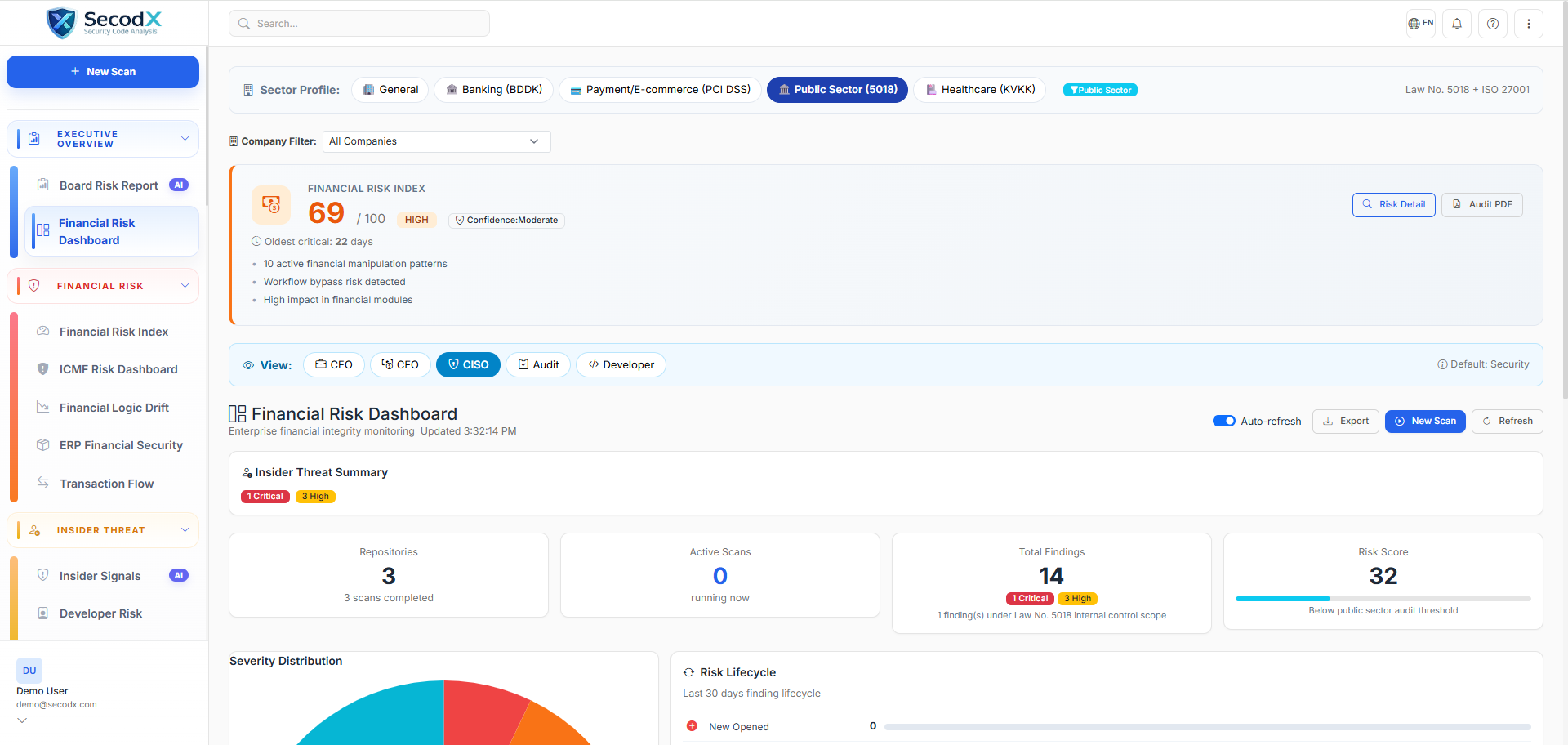Click the New Opened red plus icon
Image resolution: width=1568 pixels, height=745 pixels.
coord(692,726)
